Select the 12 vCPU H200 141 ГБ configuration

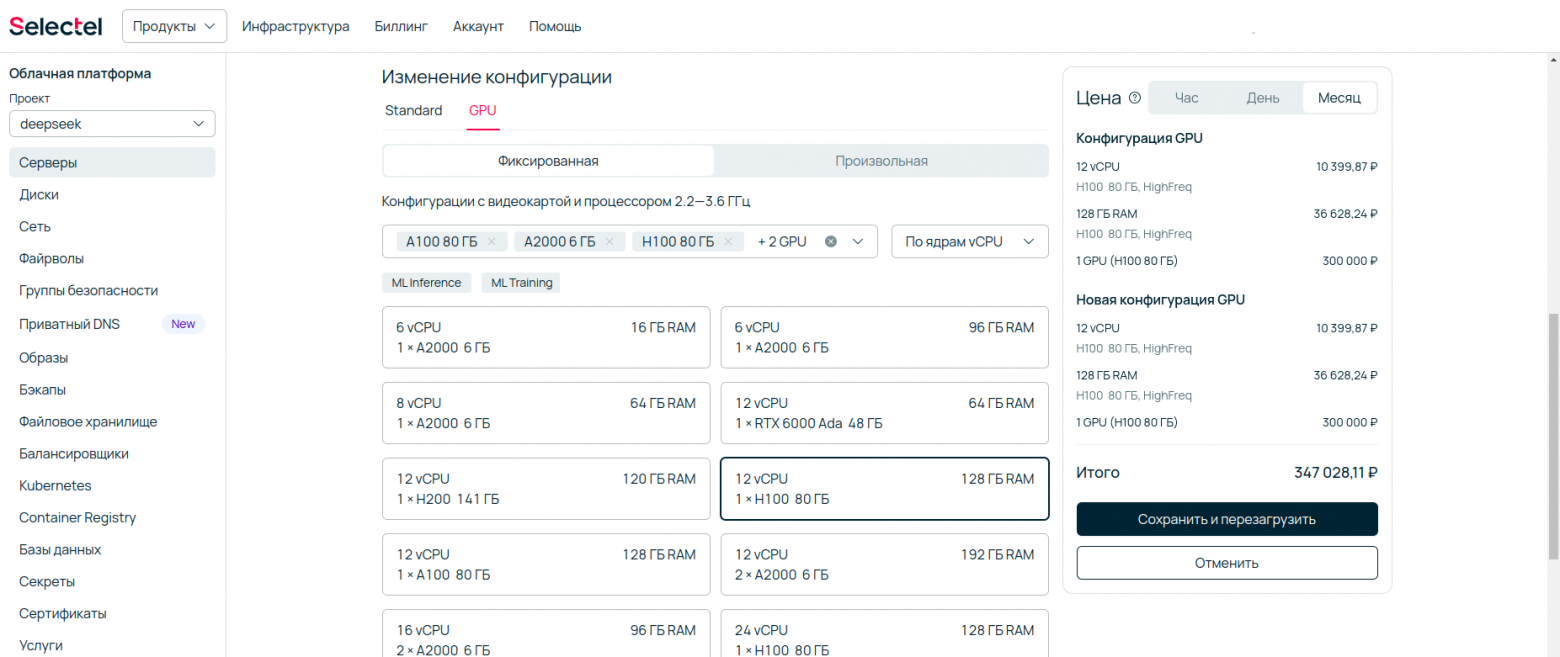point(546,488)
